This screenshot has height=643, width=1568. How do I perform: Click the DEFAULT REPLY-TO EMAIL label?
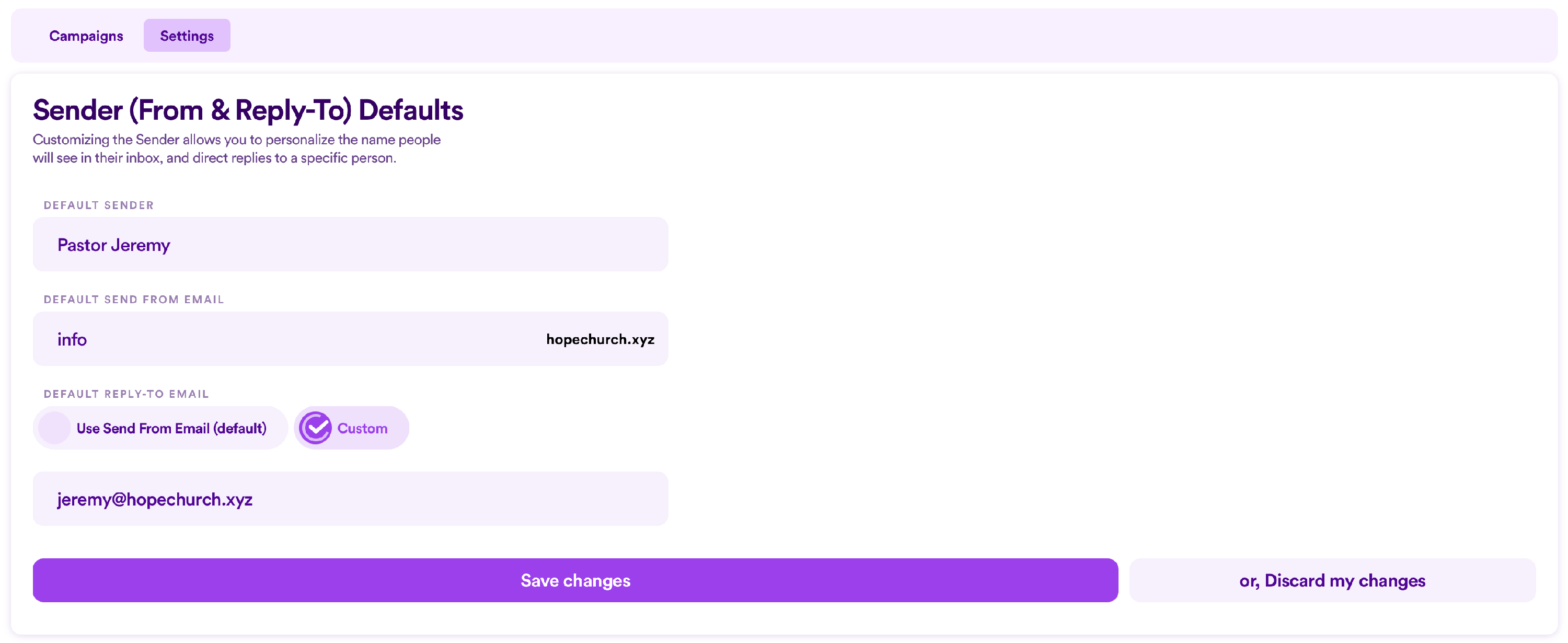(x=126, y=394)
